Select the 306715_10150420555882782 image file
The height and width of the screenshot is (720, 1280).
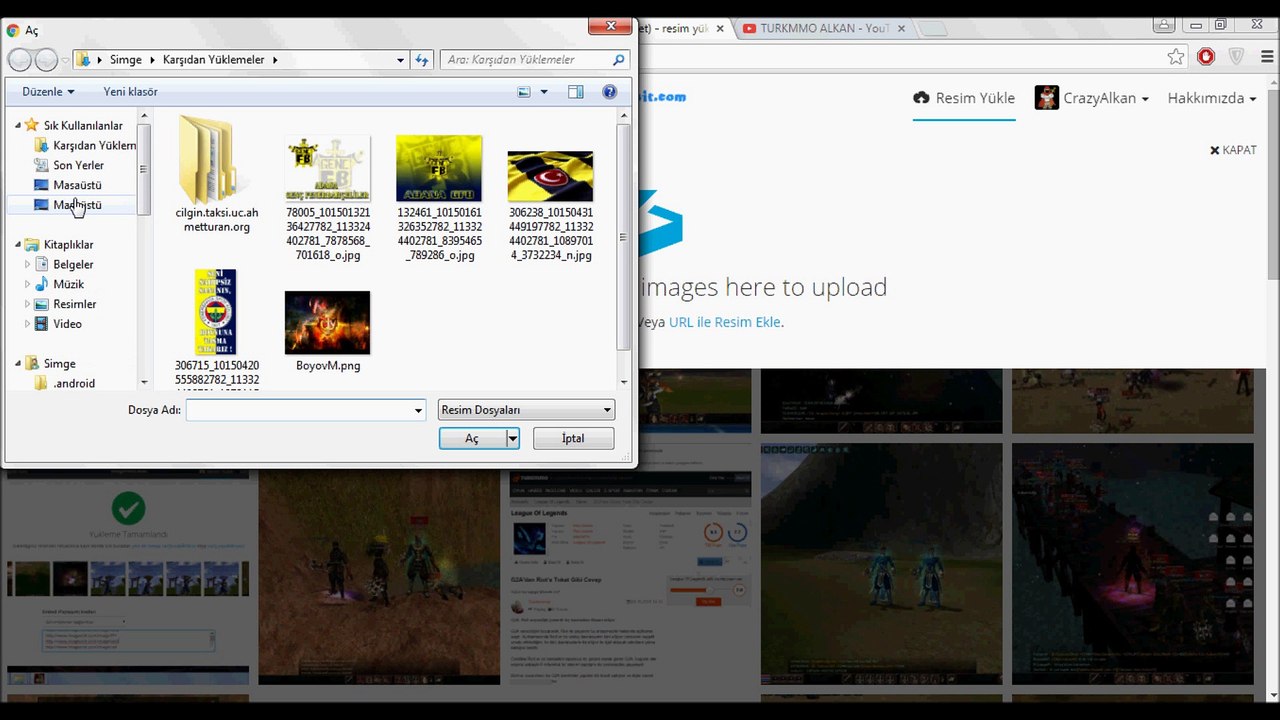217,328
